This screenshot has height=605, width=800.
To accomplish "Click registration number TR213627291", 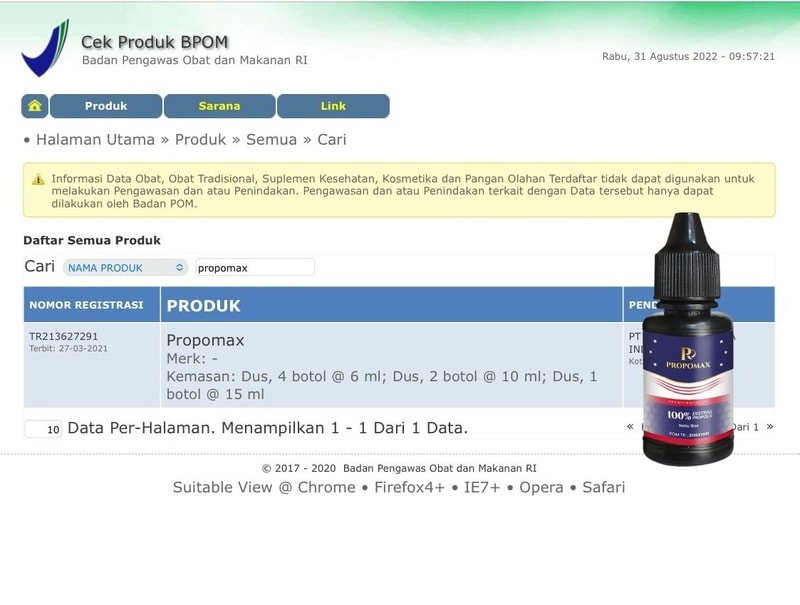I will point(63,336).
